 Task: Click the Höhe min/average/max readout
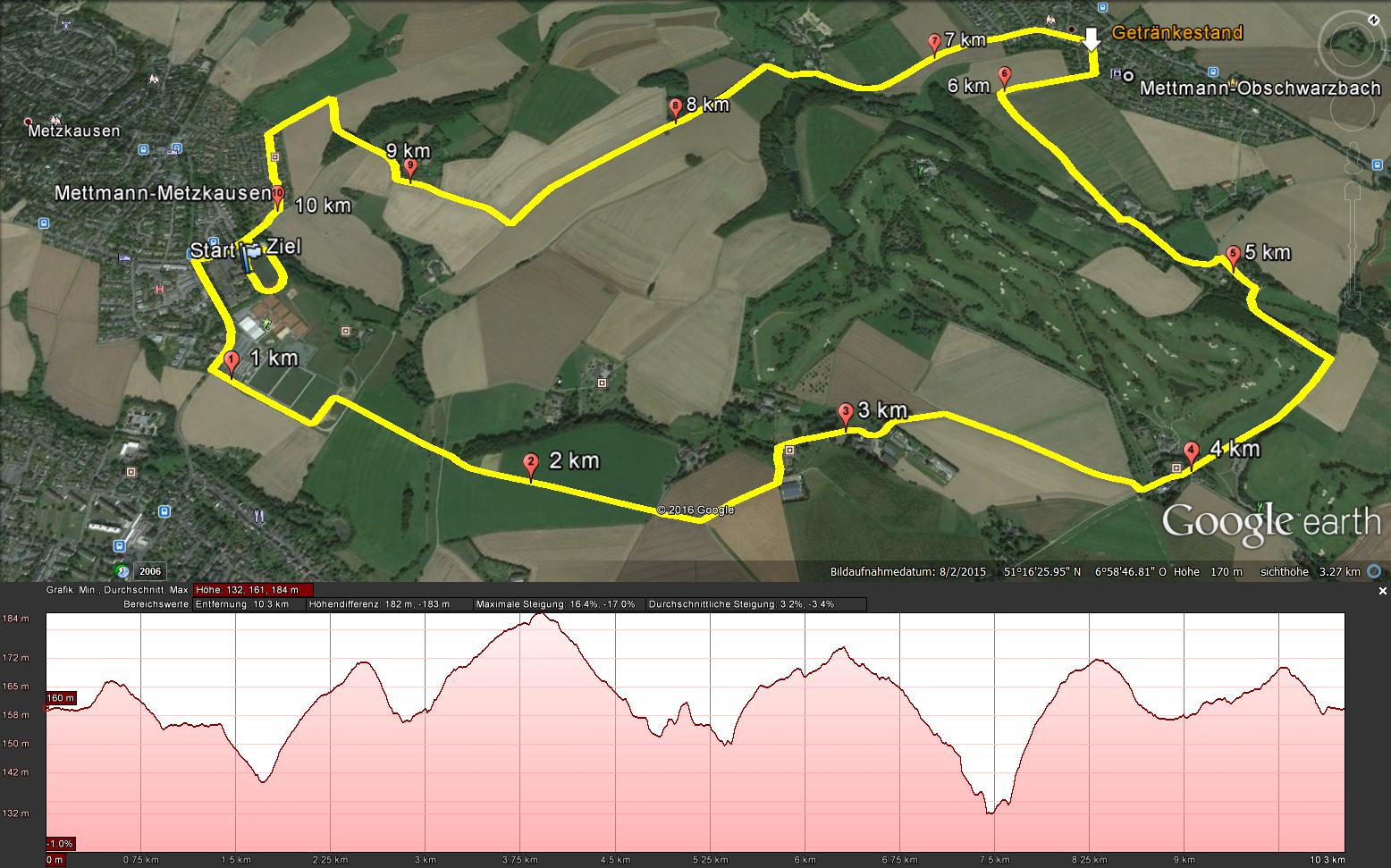click(x=253, y=590)
